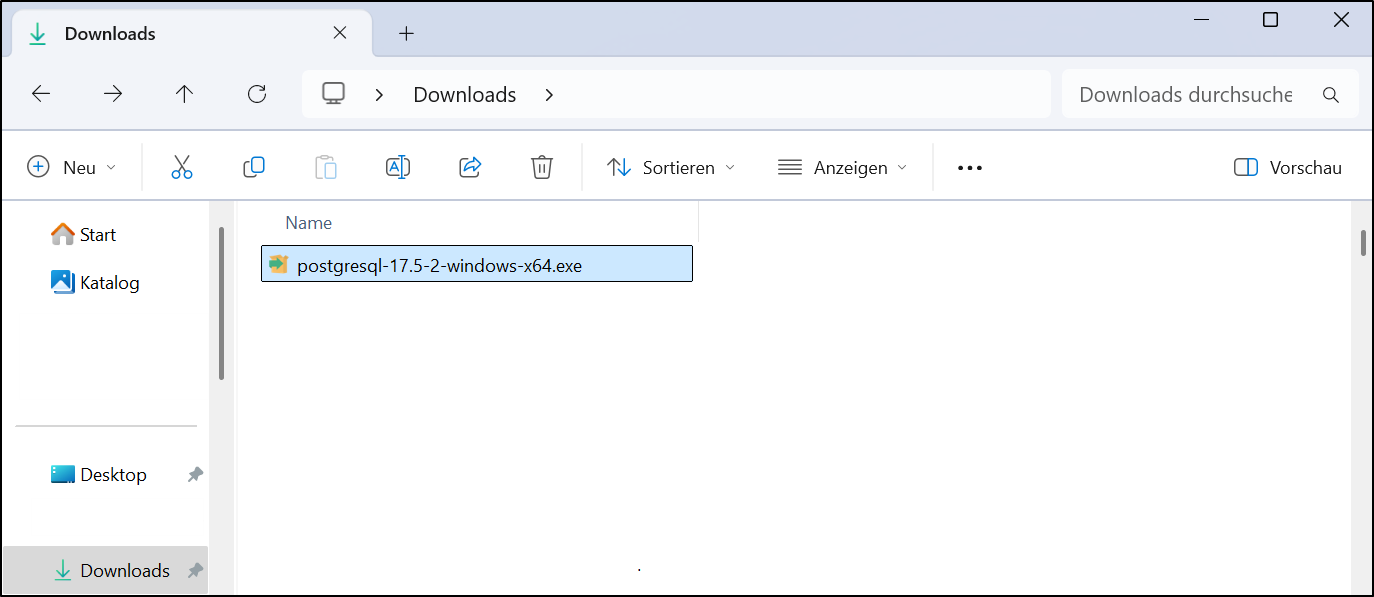Close the Downloads tab
This screenshot has width=1374, height=597.
(340, 33)
